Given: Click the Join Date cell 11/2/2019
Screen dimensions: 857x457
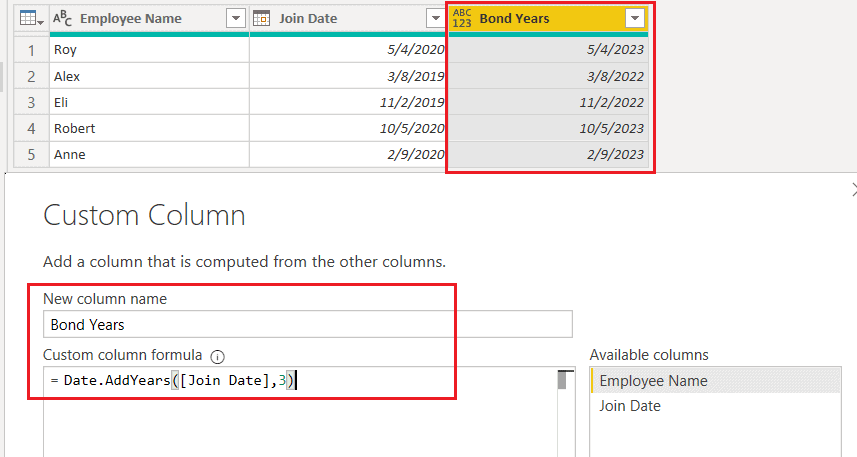Looking at the screenshot, I should pyautogui.click(x=349, y=102).
